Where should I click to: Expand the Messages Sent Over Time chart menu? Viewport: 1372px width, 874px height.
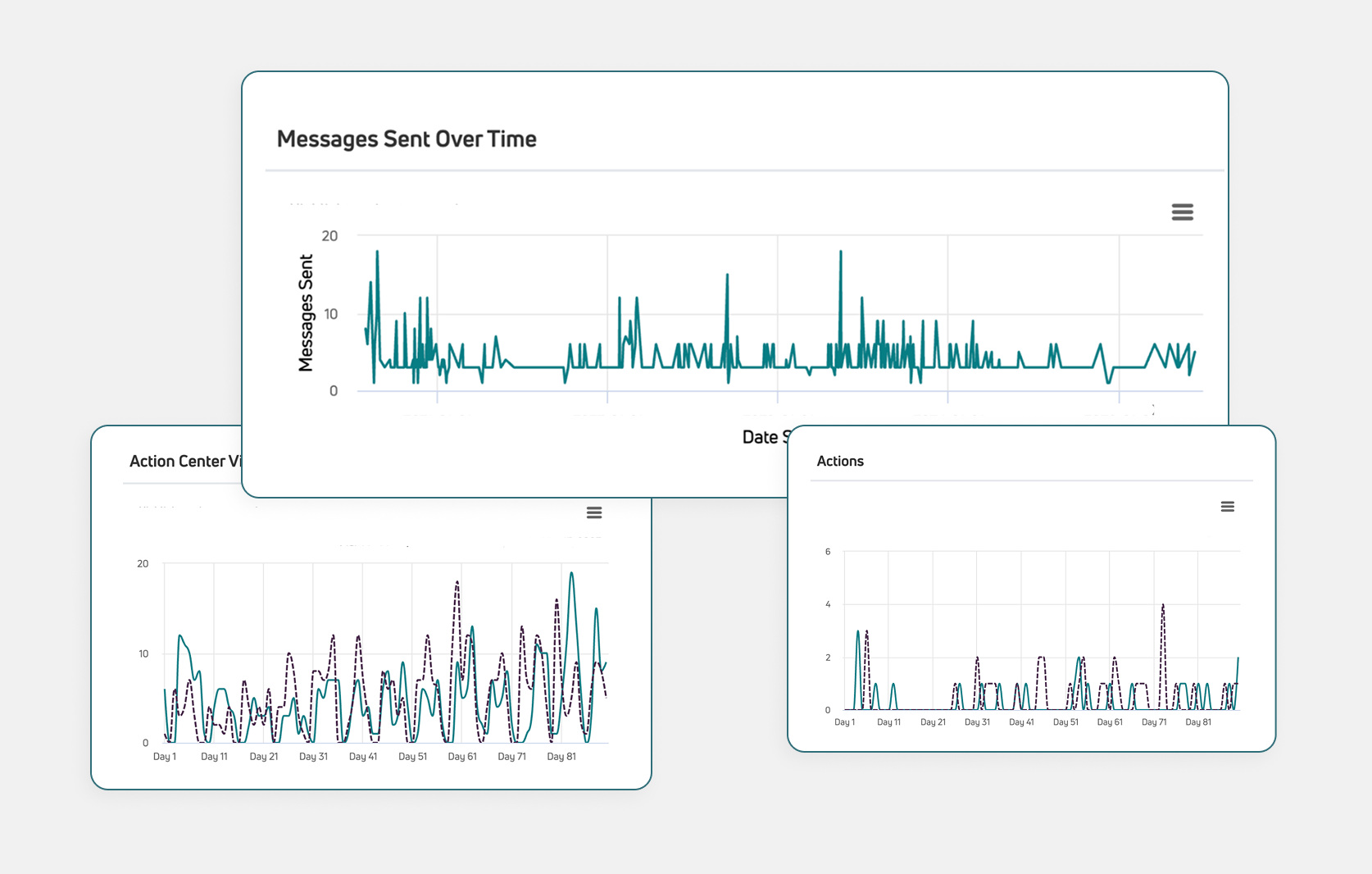pos(1183,212)
